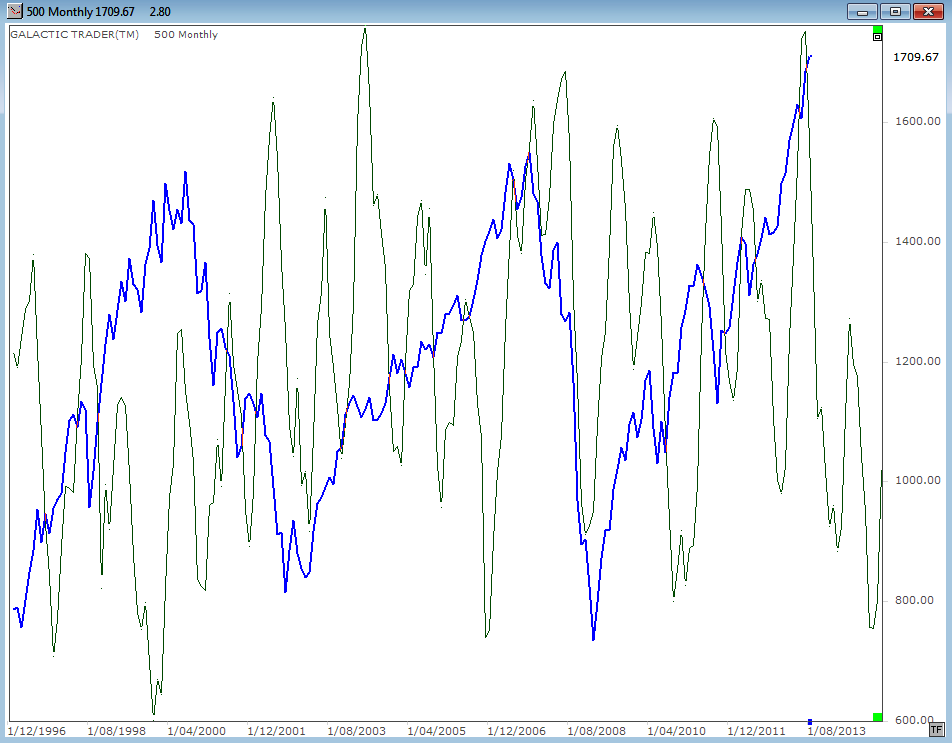Click the 1/04/2005 date axis label
Image resolution: width=952 pixels, height=743 pixels.
tap(437, 731)
